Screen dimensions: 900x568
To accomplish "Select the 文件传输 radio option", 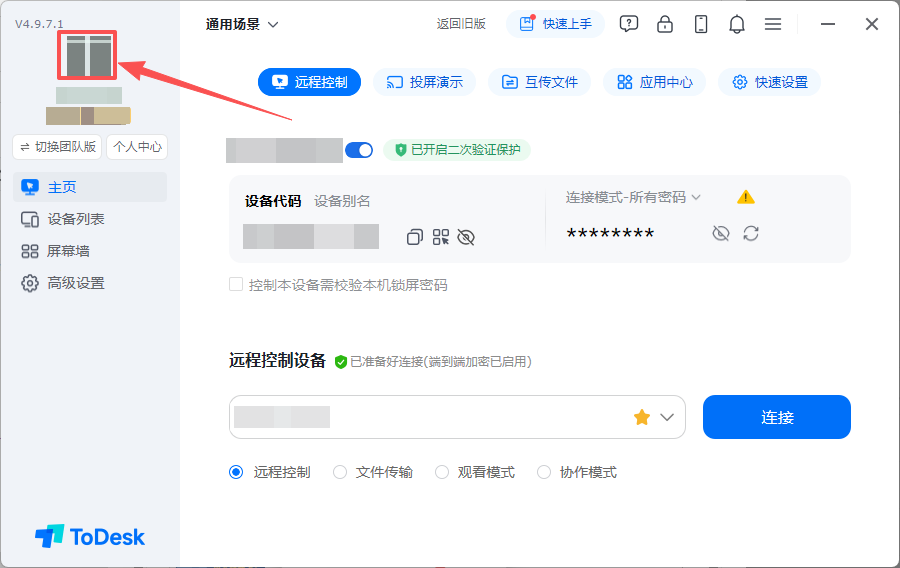I will 340,472.
